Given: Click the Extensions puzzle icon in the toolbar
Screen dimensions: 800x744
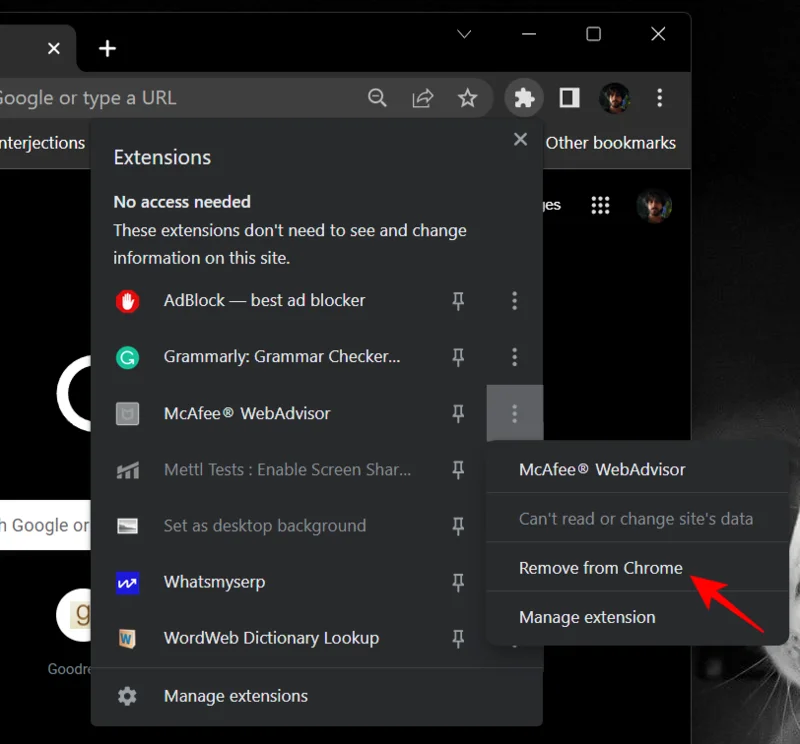Looking at the screenshot, I should (523, 98).
